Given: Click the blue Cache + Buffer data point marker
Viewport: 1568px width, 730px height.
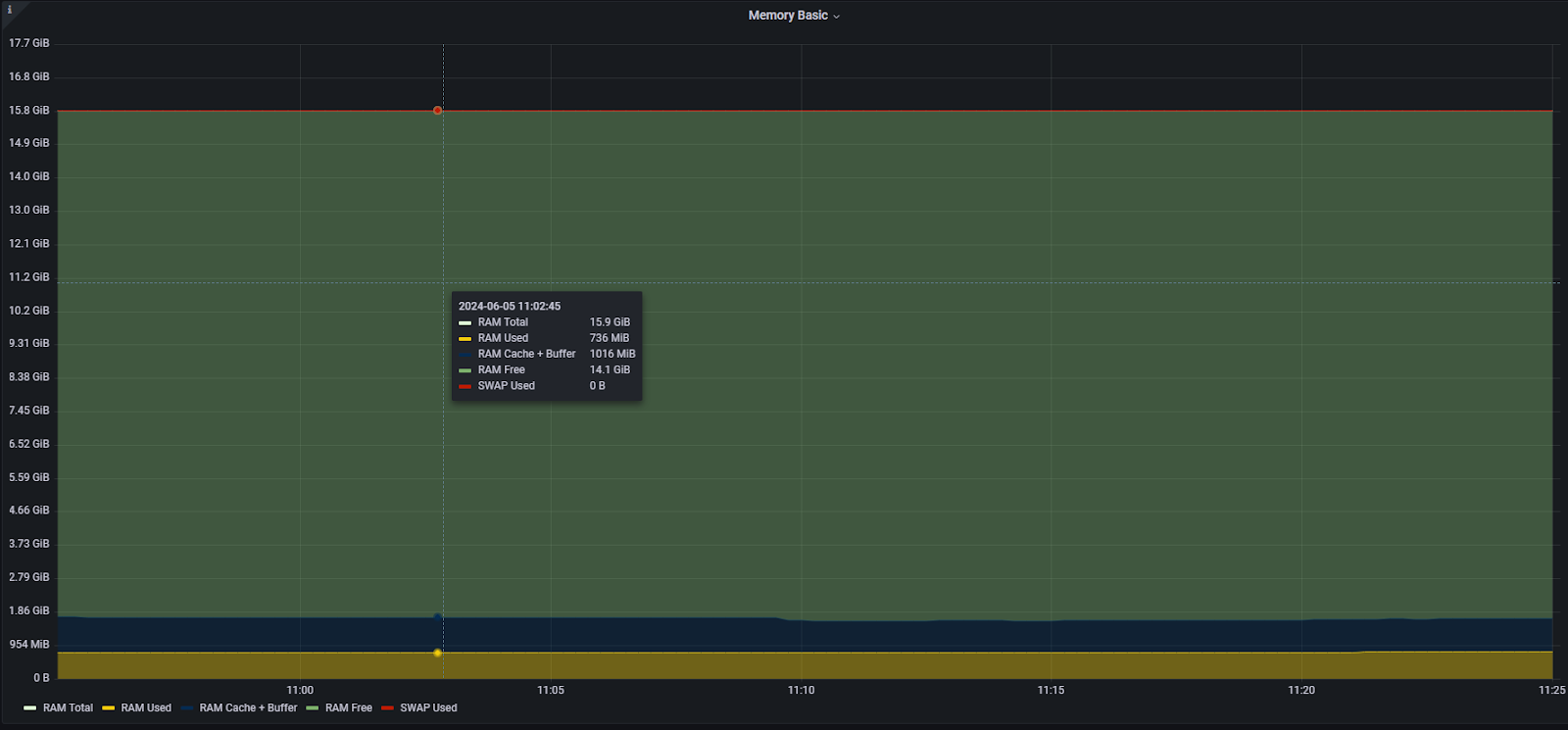Looking at the screenshot, I should pyautogui.click(x=437, y=616).
